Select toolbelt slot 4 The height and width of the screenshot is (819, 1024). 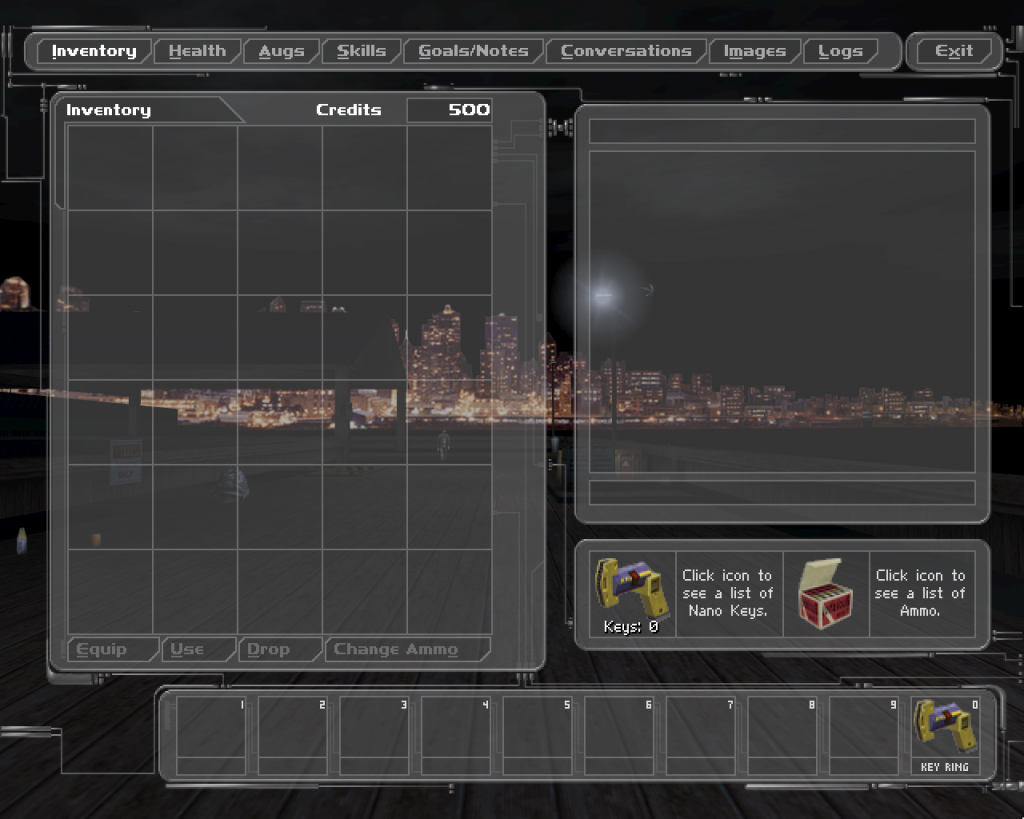[x=456, y=735]
